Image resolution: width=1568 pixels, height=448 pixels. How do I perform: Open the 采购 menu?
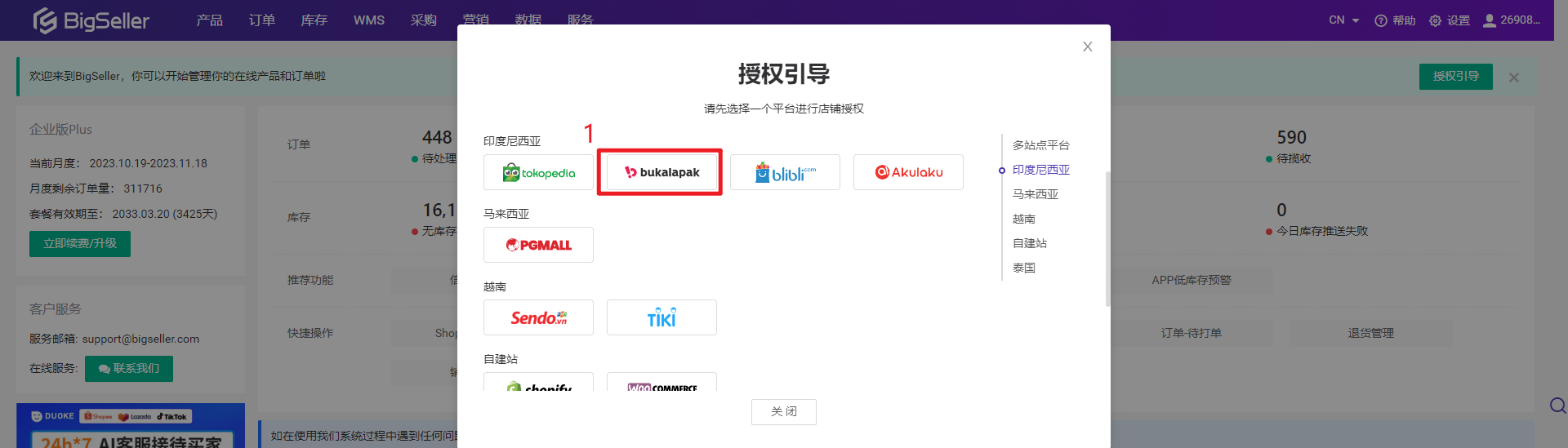pos(424,20)
